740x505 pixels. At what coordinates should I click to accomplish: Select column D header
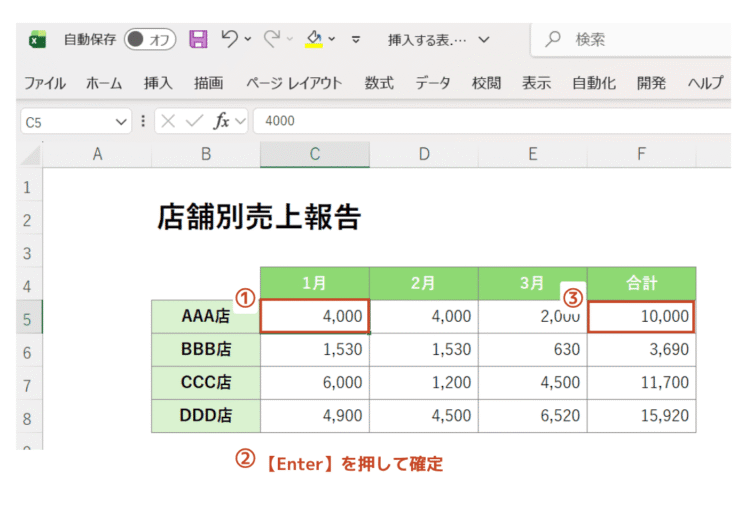click(x=424, y=154)
